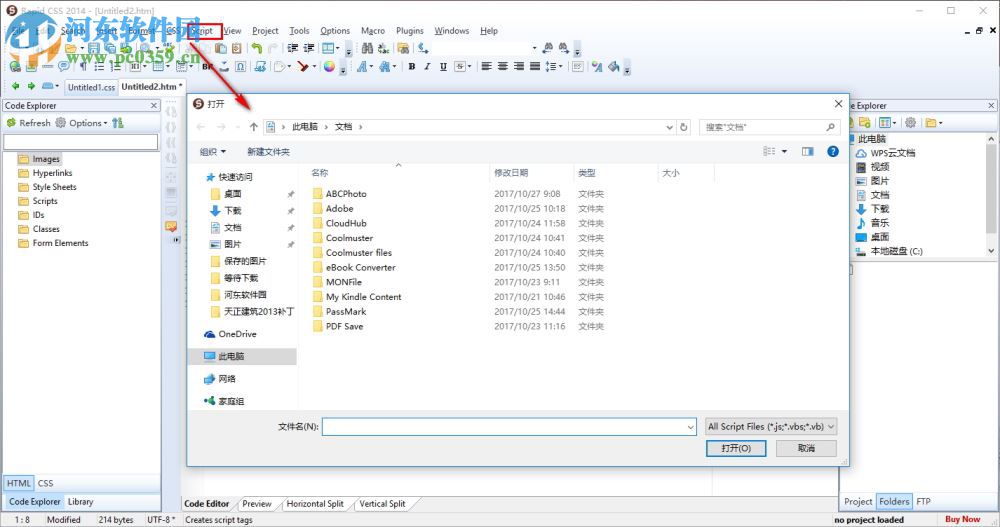This screenshot has width=1000, height=527.
Task: Align text left in toolbar
Action: (487, 66)
